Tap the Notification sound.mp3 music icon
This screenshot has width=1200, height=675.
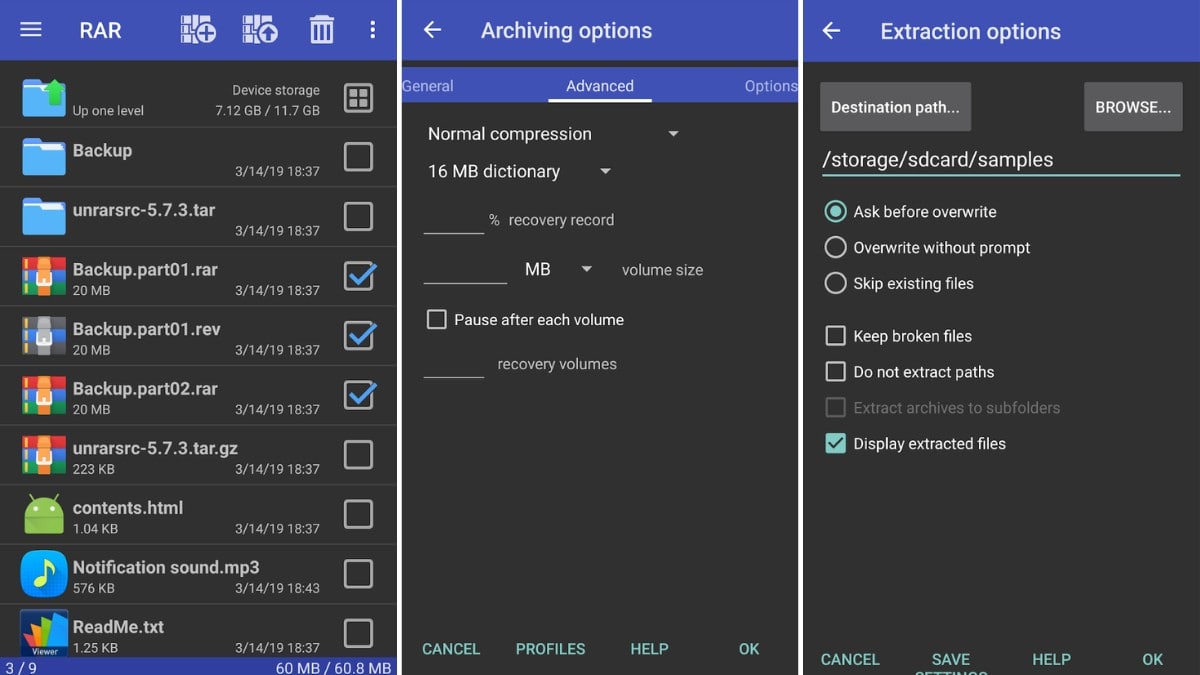coord(44,574)
